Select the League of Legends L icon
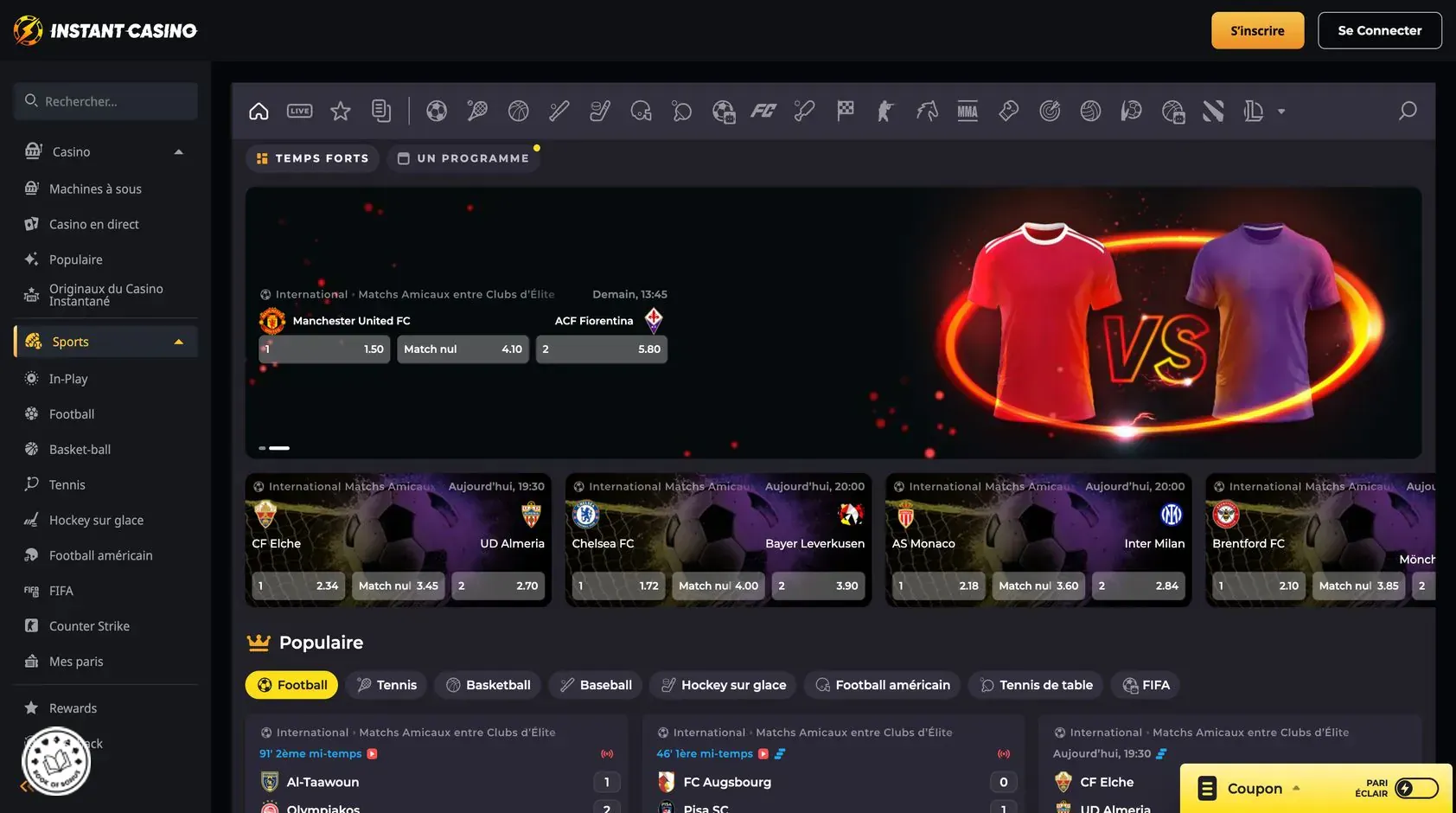Image resolution: width=1456 pixels, height=813 pixels. tap(1254, 111)
